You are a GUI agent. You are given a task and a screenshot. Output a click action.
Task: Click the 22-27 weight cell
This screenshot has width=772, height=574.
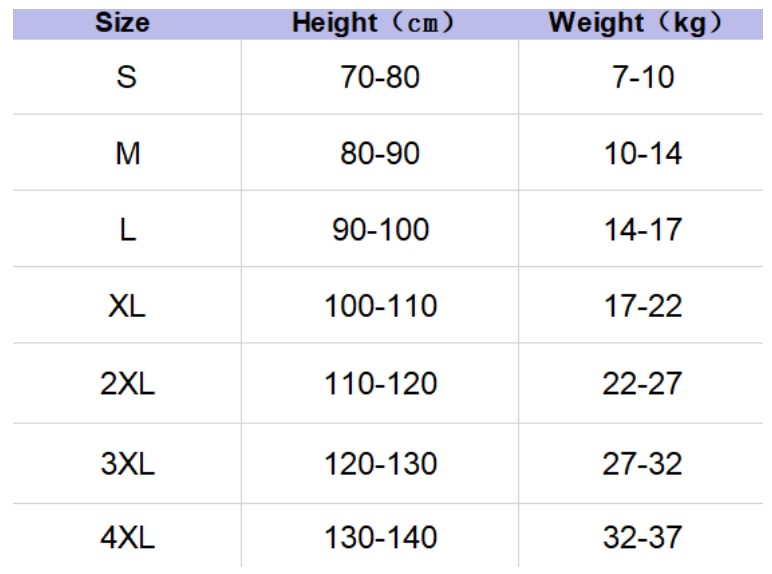641,385
